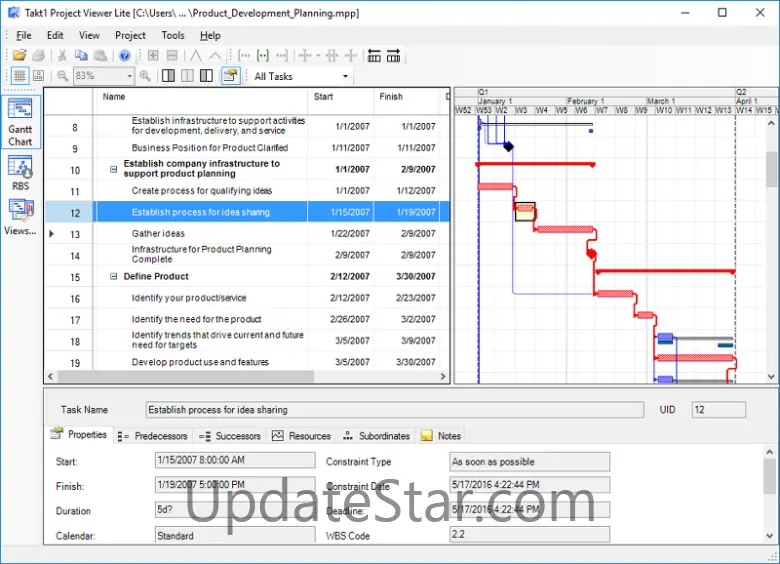Click the right bracket with dots icon
This screenshot has width=780, height=564.
tap(282, 55)
